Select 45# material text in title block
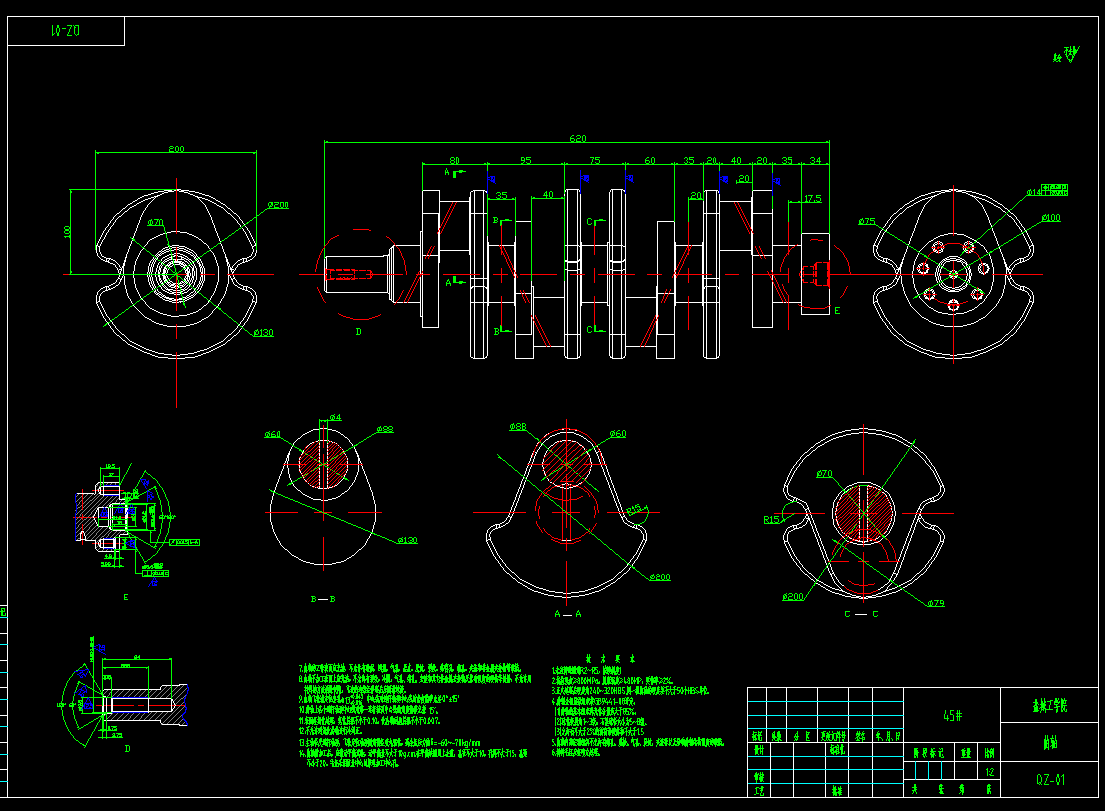Screen dimensions: 1105x811 point(952,715)
